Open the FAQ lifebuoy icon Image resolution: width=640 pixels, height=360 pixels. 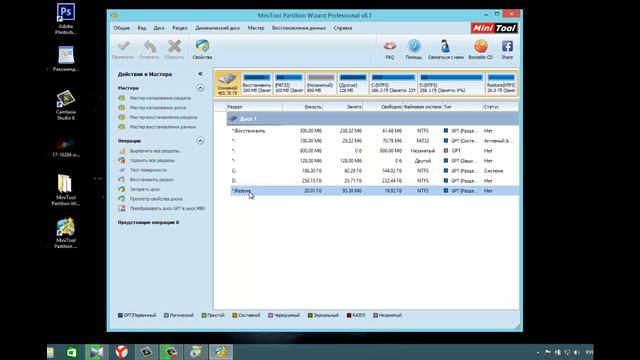(390, 47)
